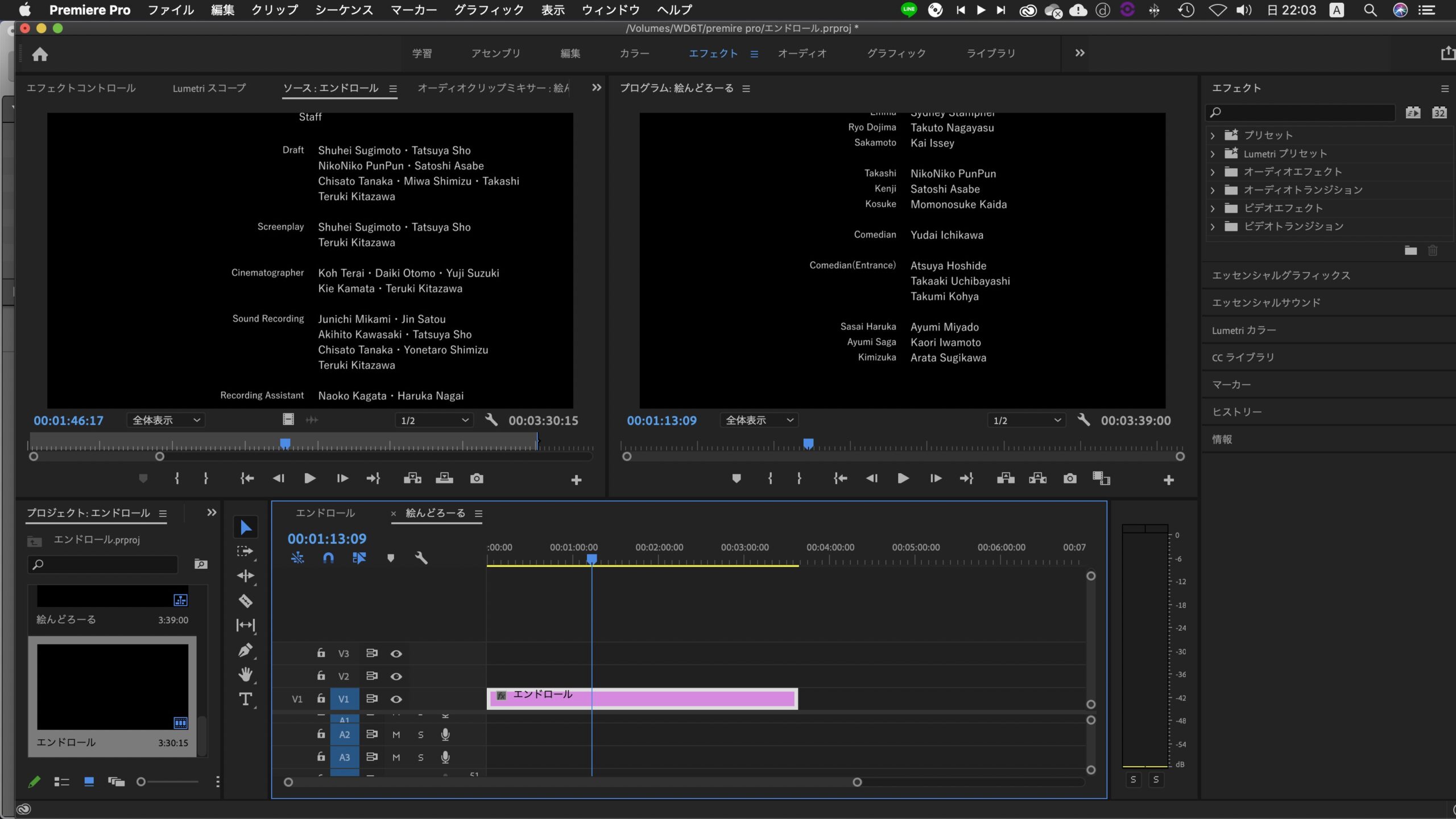This screenshot has height=819, width=1456.
Task: Click the Home icon
Action: click(40, 54)
